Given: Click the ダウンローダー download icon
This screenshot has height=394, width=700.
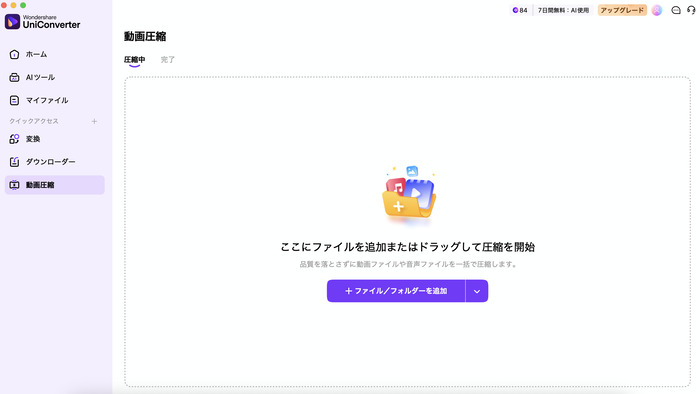Looking at the screenshot, I should pos(14,162).
